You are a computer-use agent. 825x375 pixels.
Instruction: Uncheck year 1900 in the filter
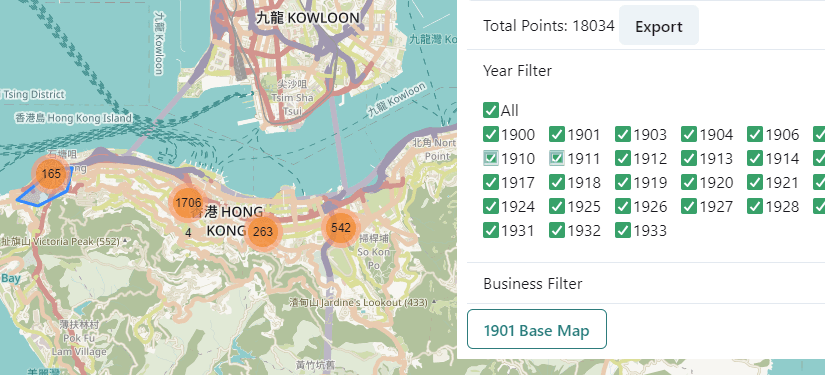[x=490, y=135]
